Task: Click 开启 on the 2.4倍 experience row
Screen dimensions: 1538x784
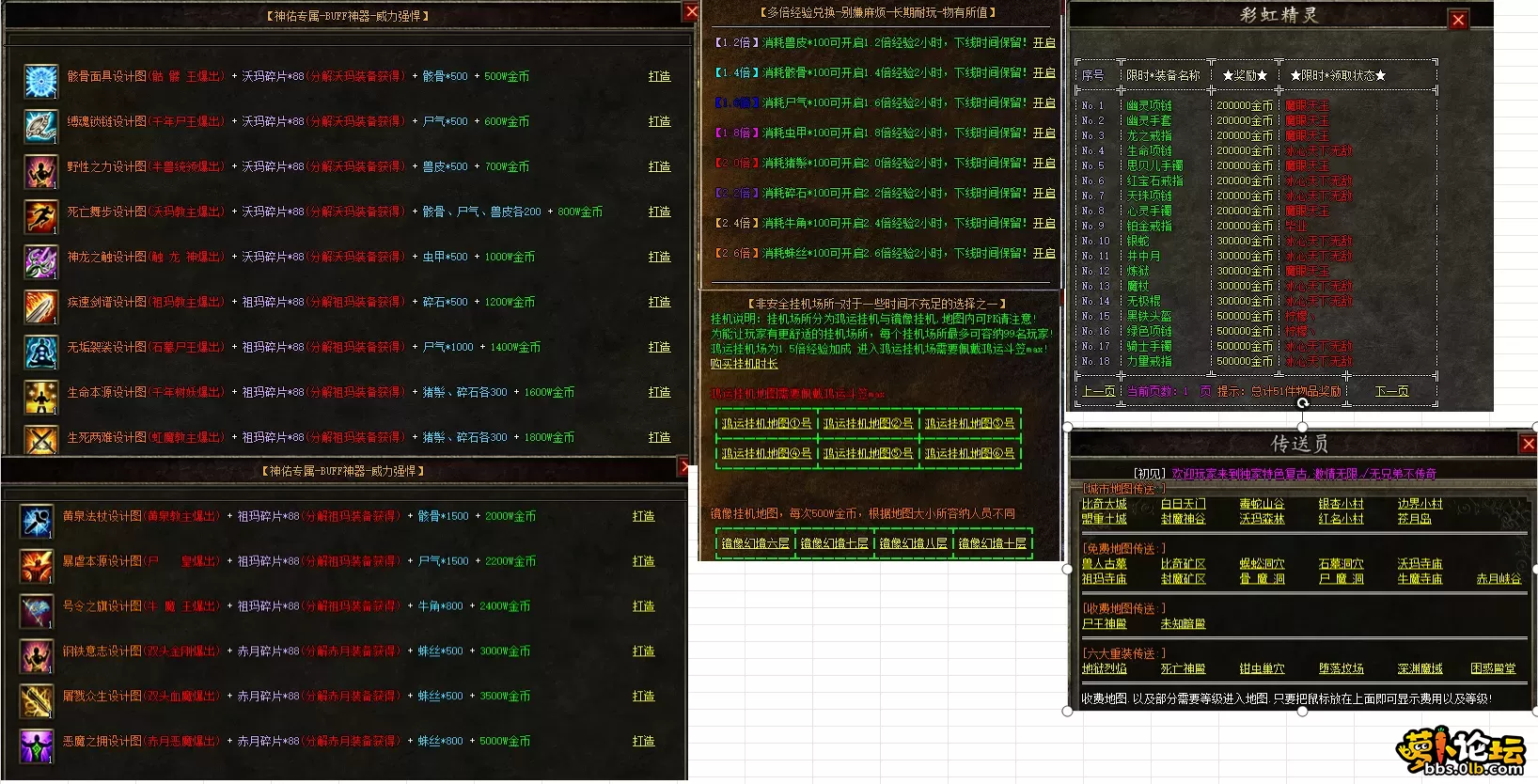Action: click(x=1044, y=223)
